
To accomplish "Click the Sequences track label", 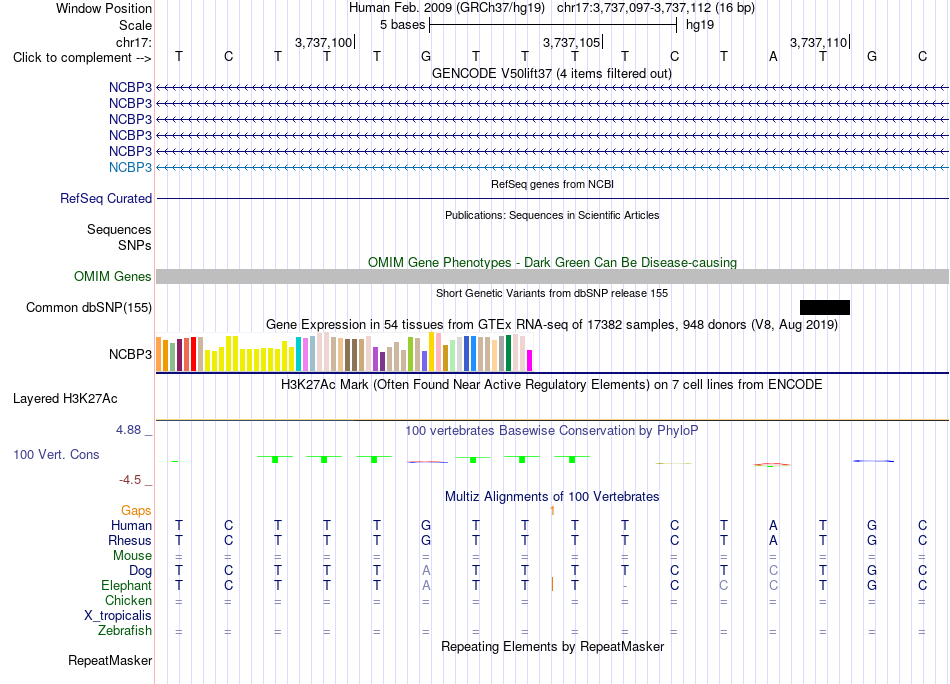I will pos(119,230).
